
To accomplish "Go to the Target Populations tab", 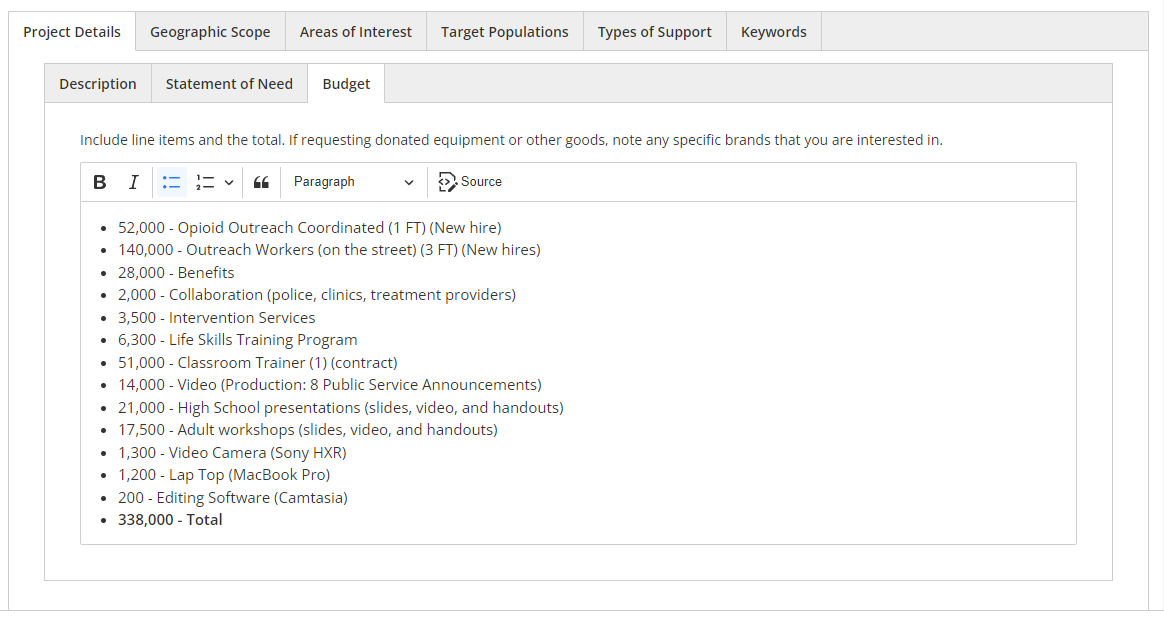I will coord(505,32).
